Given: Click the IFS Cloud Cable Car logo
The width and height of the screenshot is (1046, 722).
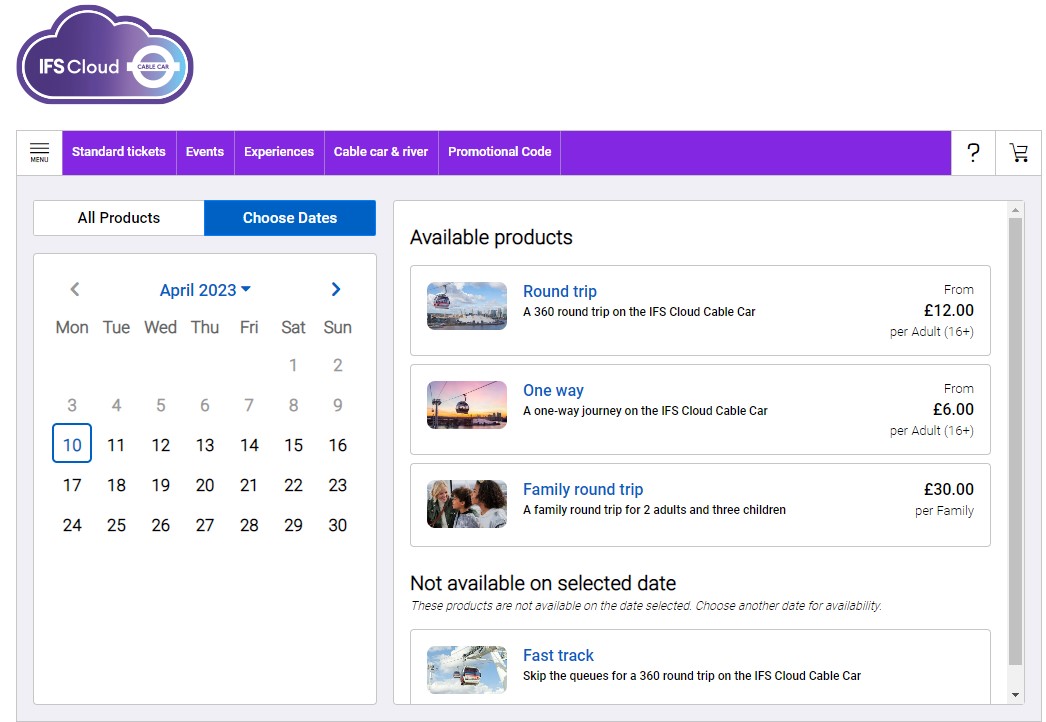Looking at the screenshot, I should tap(105, 56).
